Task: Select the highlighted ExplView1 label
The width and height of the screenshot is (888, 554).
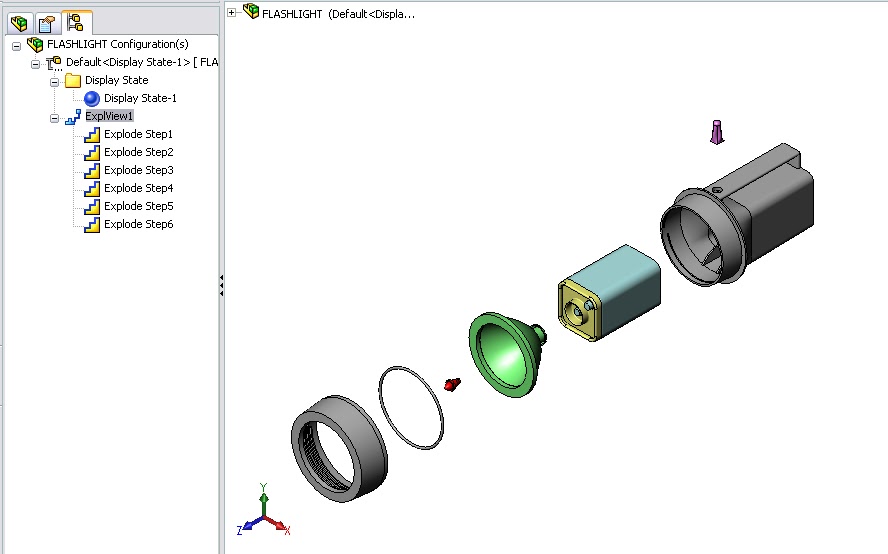Action: coord(109,116)
